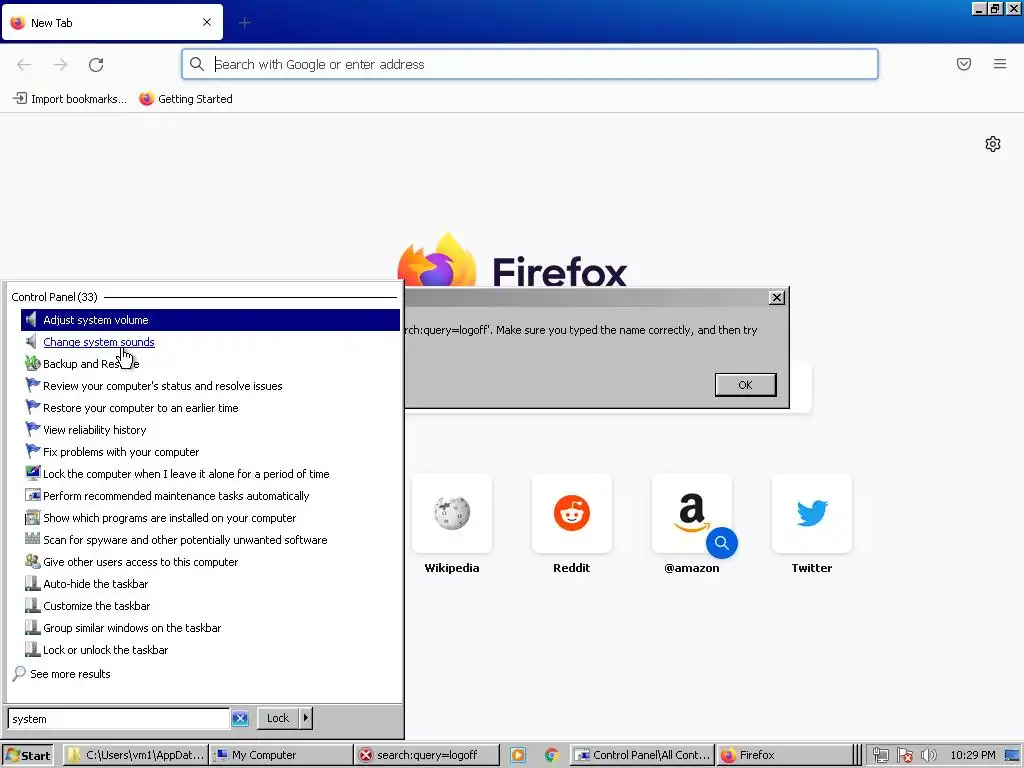Click the icon beside Scan for spyware
The image size is (1024, 768).
click(x=32, y=539)
